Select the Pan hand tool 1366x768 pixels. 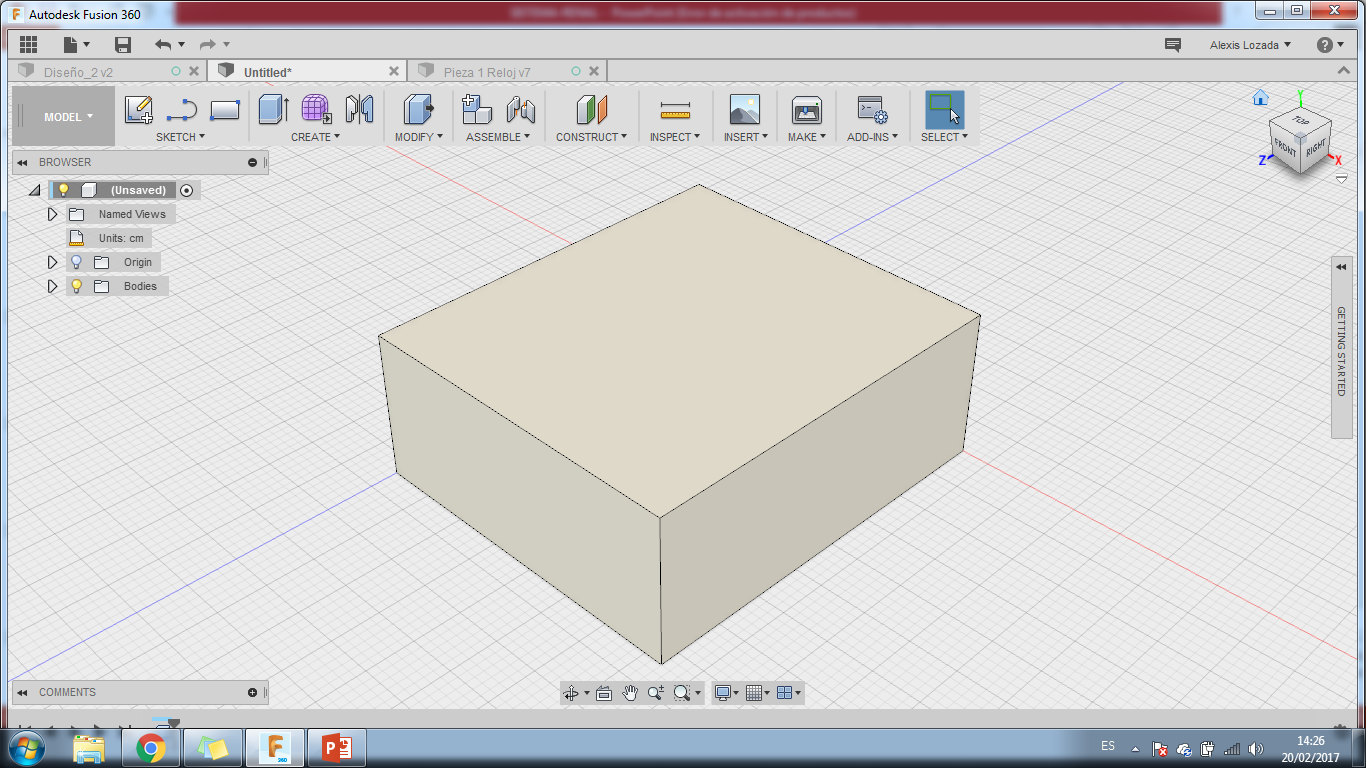[x=630, y=692]
